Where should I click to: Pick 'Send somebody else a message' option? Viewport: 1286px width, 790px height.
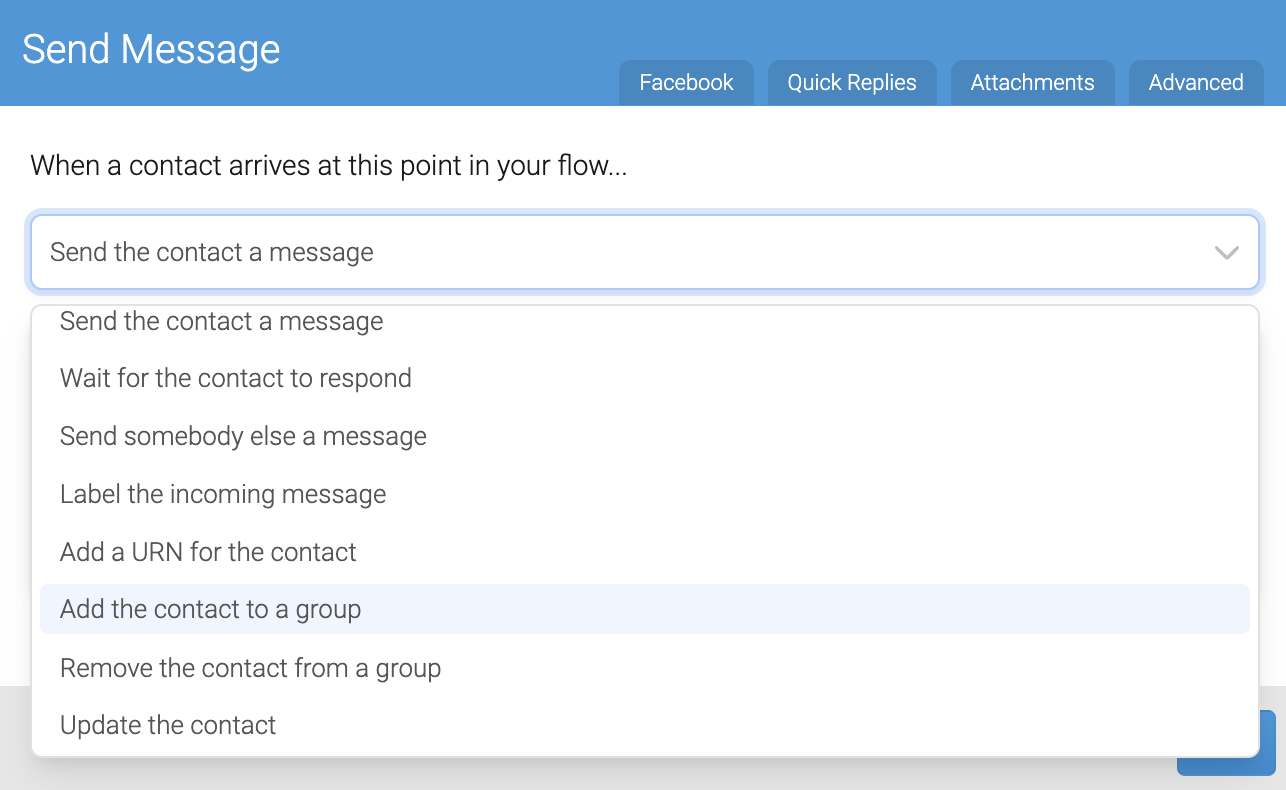pyautogui.click(x=644, y=436)
